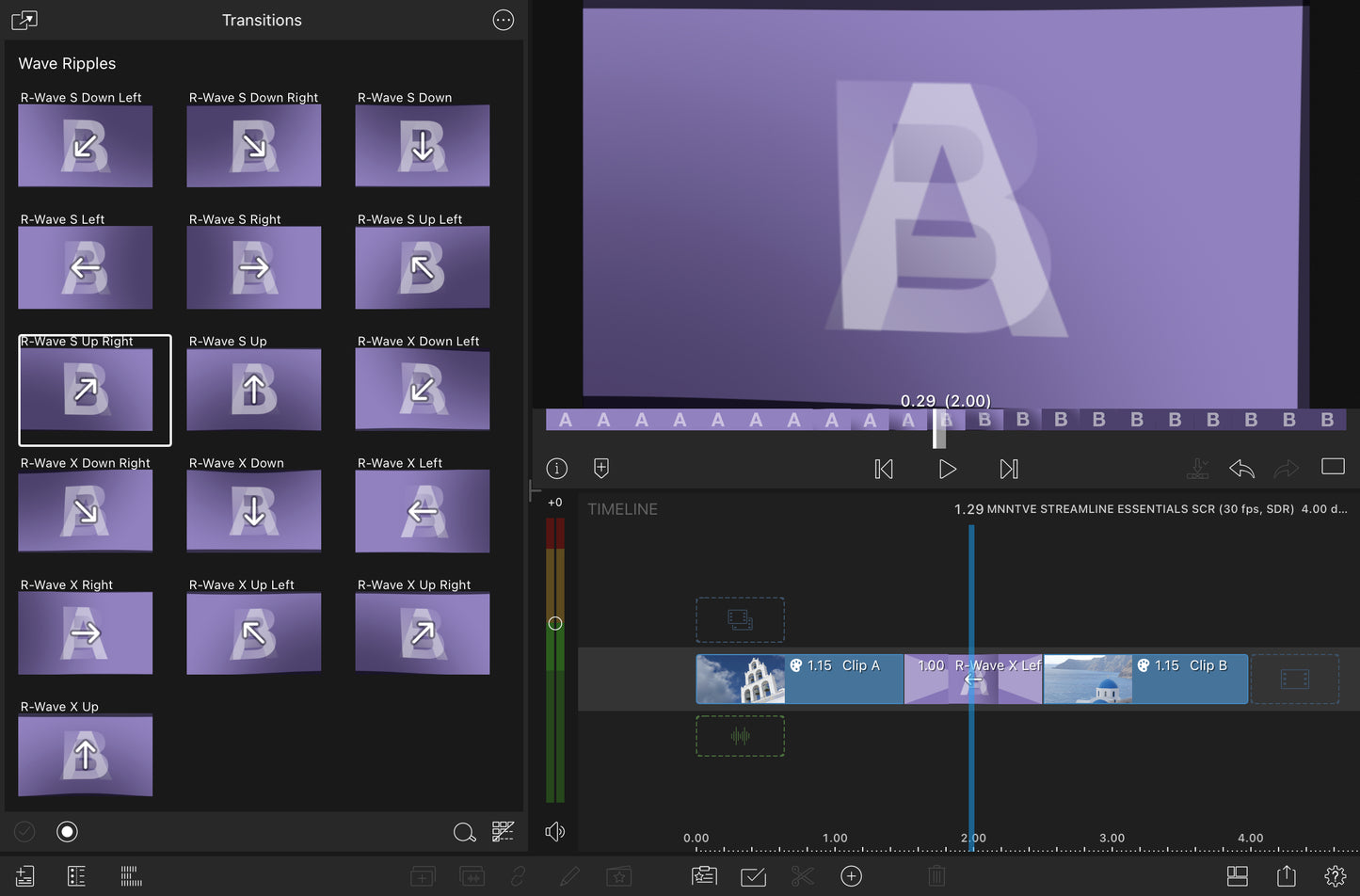Image resolution: width=1360 pixels, height=896 pixels.
Task: Click the info icon below the preview
Action: (x=557, y=468)
